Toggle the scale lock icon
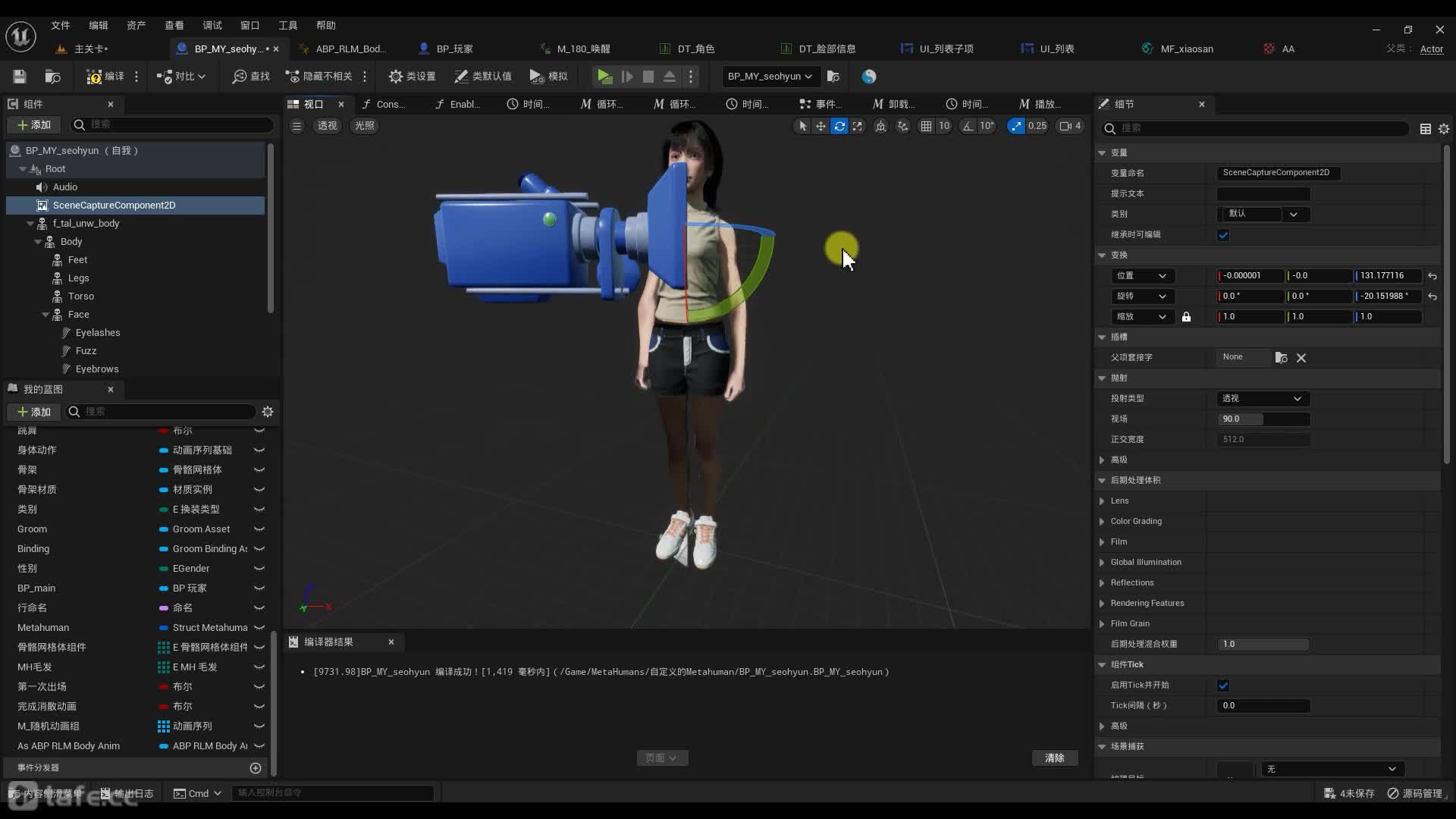This screenshot has height=819, width=1456. pos(1186,317)
